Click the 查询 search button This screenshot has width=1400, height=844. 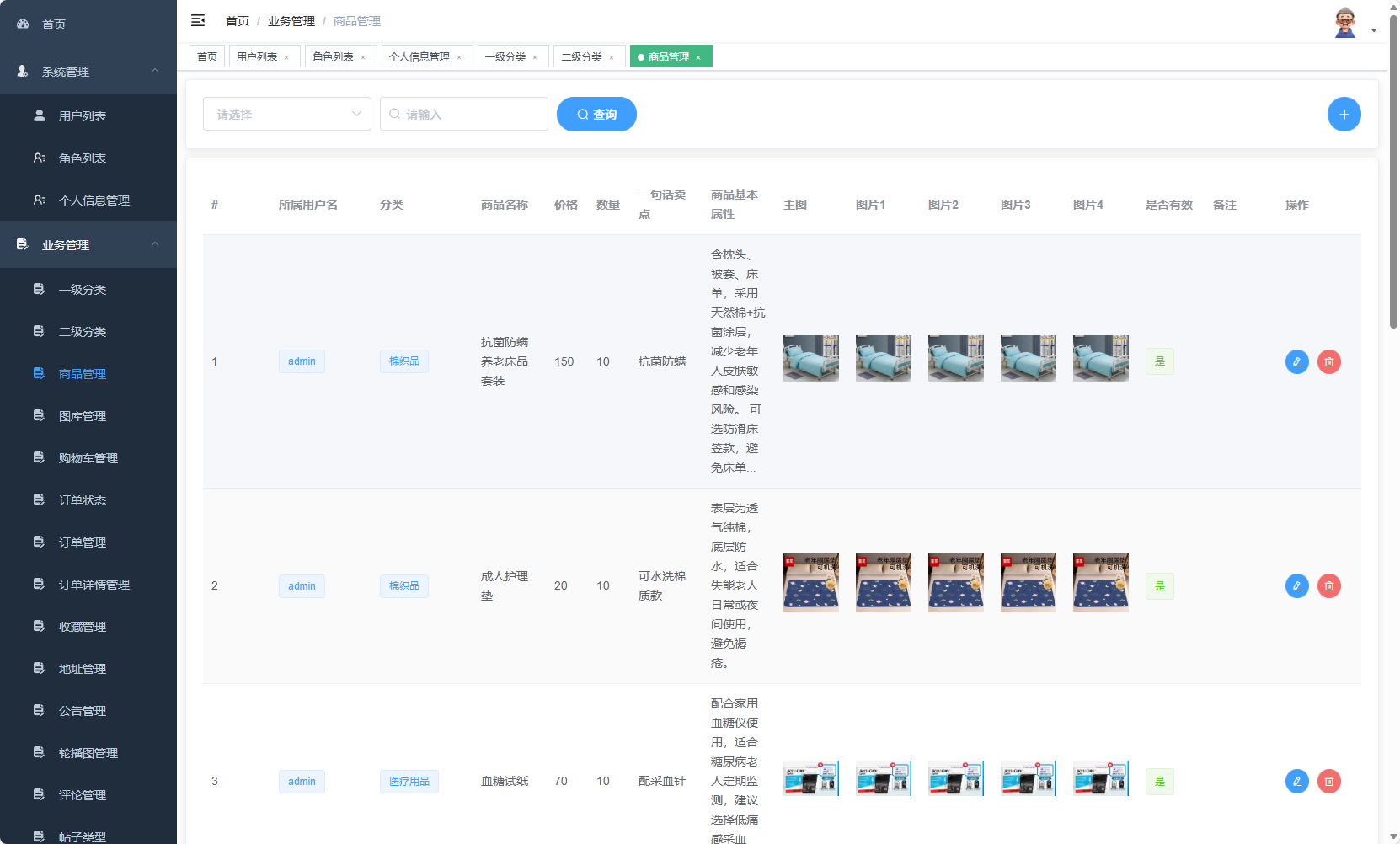tap(596, 114)
